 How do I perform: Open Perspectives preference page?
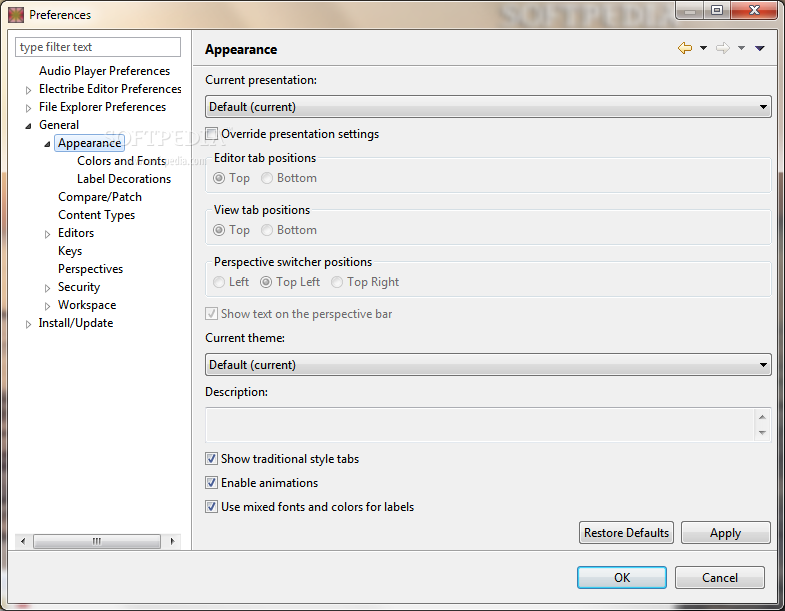[x=90, y=269]
